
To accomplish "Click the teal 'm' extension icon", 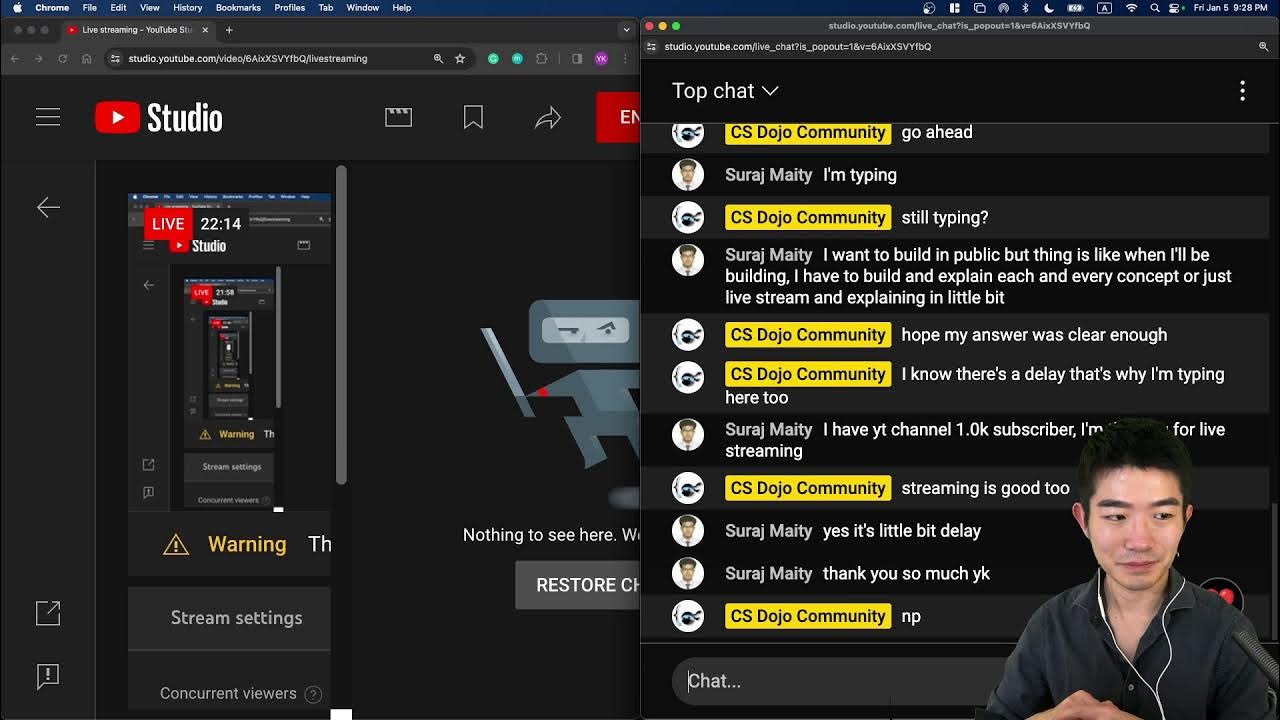I will [517, 59].
